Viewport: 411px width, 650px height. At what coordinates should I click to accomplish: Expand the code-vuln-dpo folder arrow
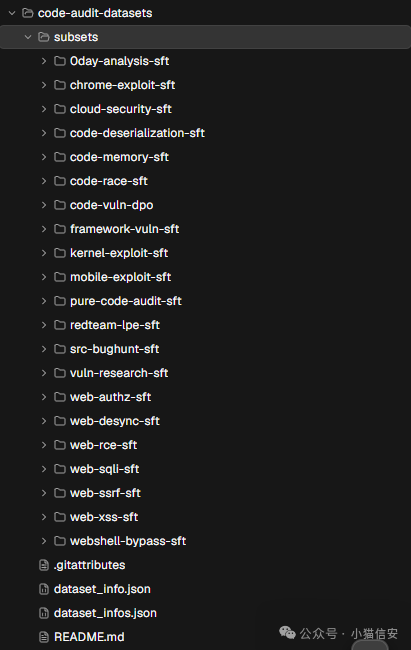[44, 205]
